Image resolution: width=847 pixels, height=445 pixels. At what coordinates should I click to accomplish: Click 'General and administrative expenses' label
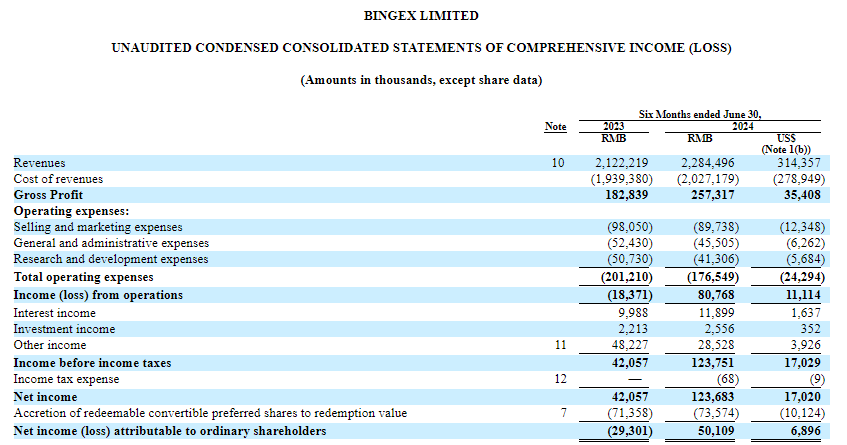111,243
